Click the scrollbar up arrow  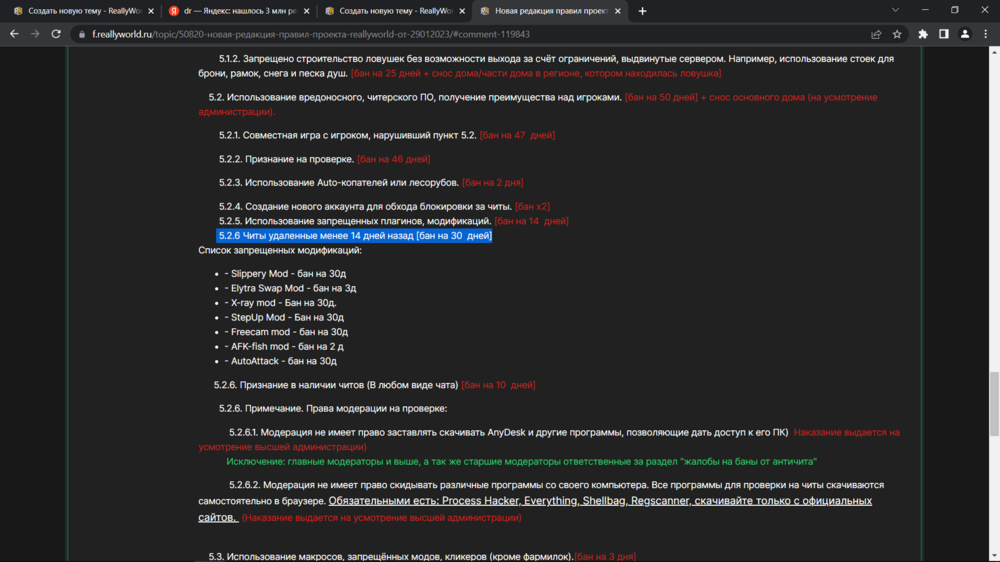(x=994, y=52)
